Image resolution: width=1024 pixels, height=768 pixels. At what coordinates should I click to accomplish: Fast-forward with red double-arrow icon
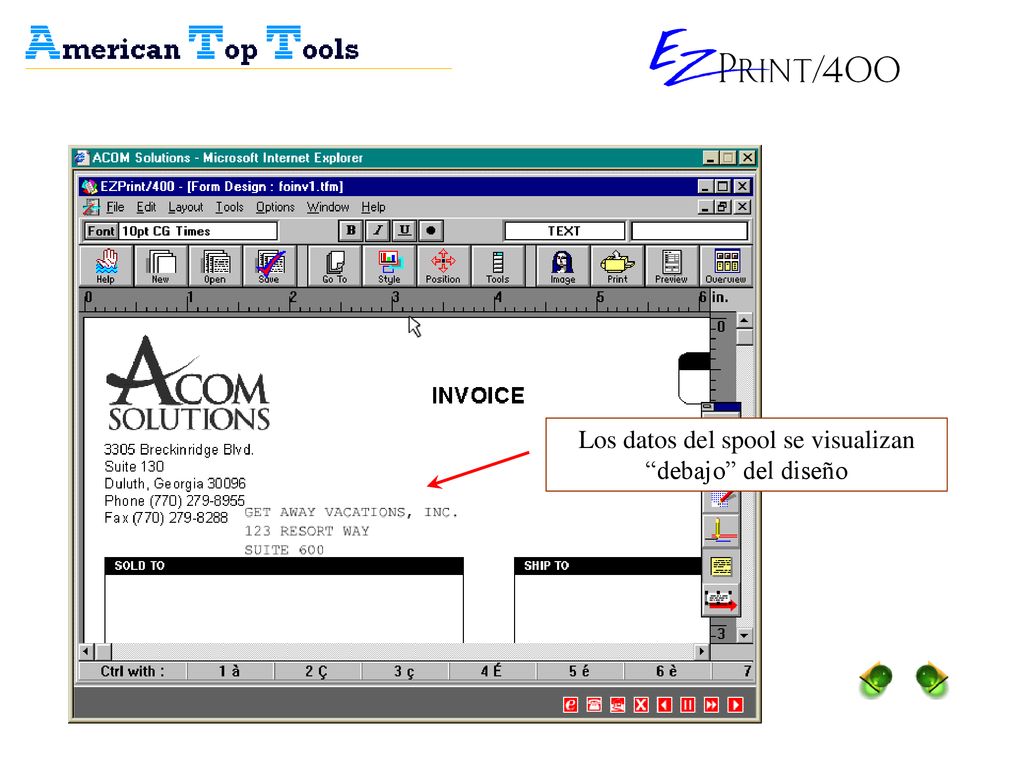coord(711,705)
